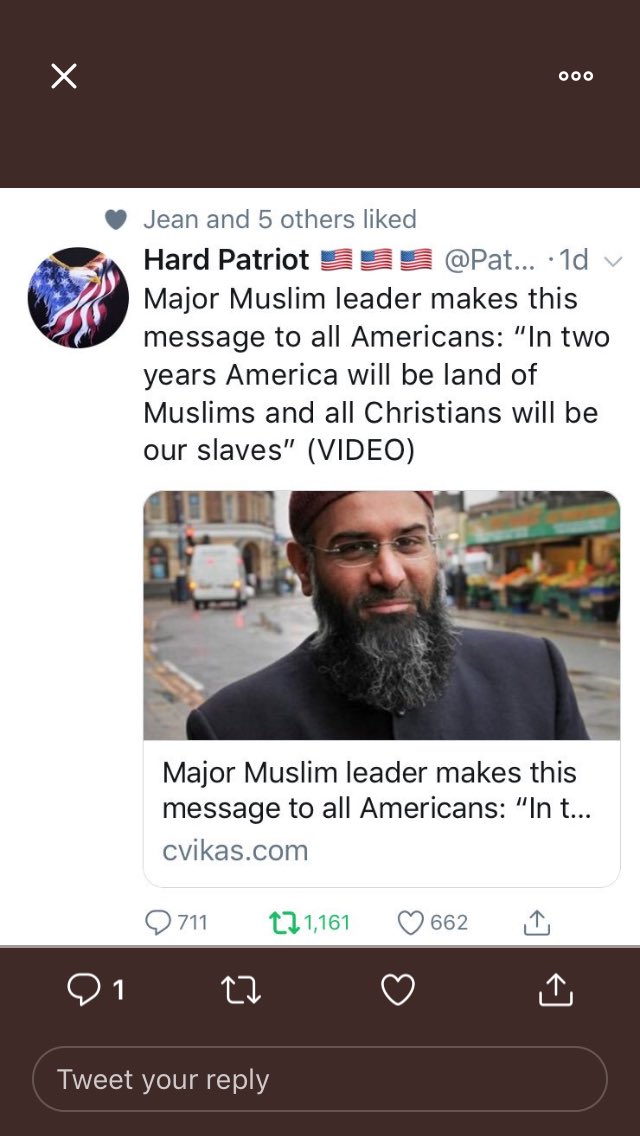Tap the share icon below the link card
Viewport: 640px width, 1136px height.
tap(536, 922)
